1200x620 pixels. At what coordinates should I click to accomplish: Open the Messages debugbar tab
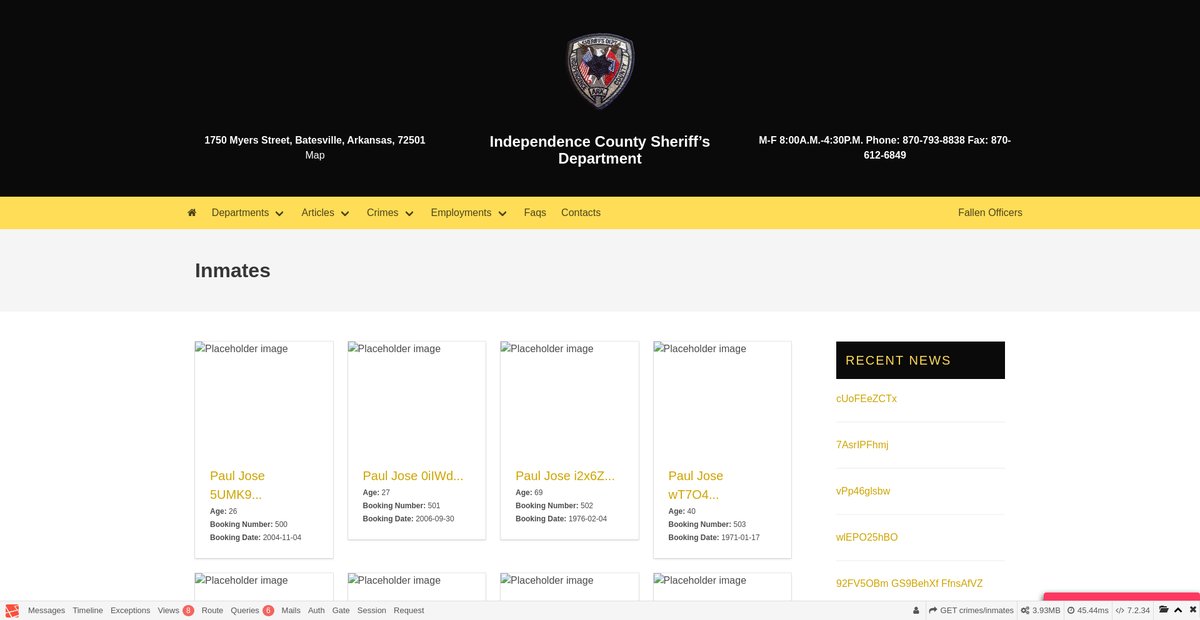pos(46,610)
